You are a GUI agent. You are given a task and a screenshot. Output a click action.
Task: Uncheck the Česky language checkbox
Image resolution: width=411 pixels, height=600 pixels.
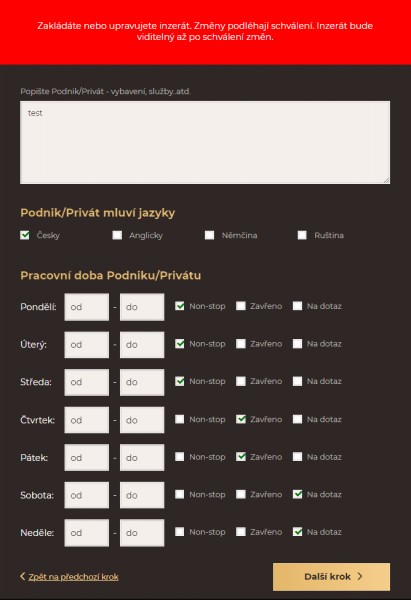point(25,235)
